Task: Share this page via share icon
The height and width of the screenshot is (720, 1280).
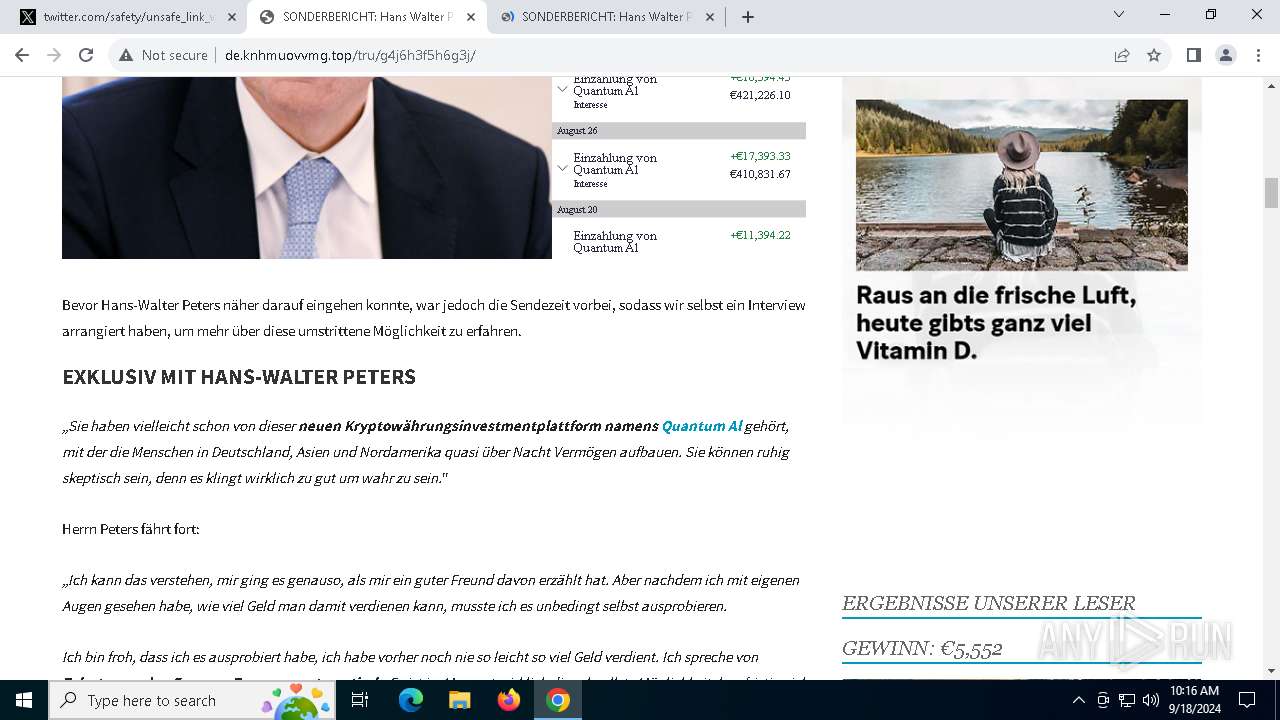Action: (1122, 55)
